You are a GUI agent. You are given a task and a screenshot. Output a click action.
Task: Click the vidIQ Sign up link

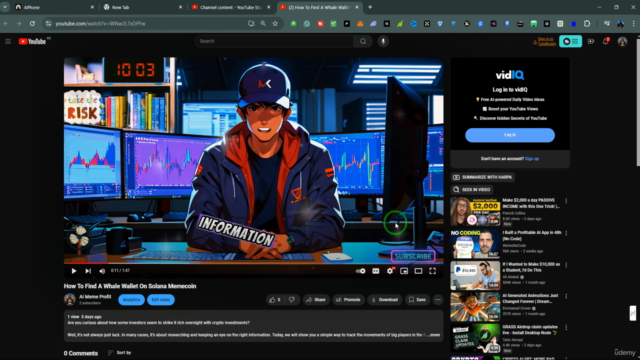coord(532,159)
